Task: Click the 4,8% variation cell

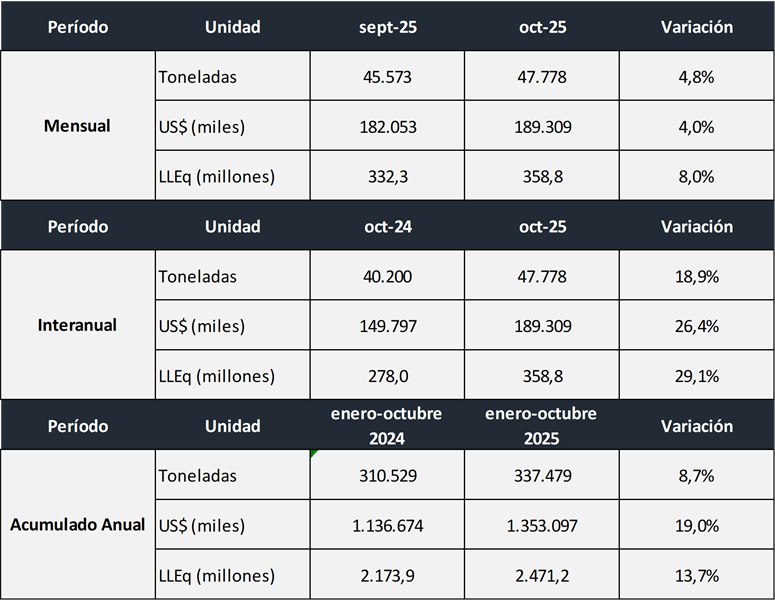Action: pos(696,77)
